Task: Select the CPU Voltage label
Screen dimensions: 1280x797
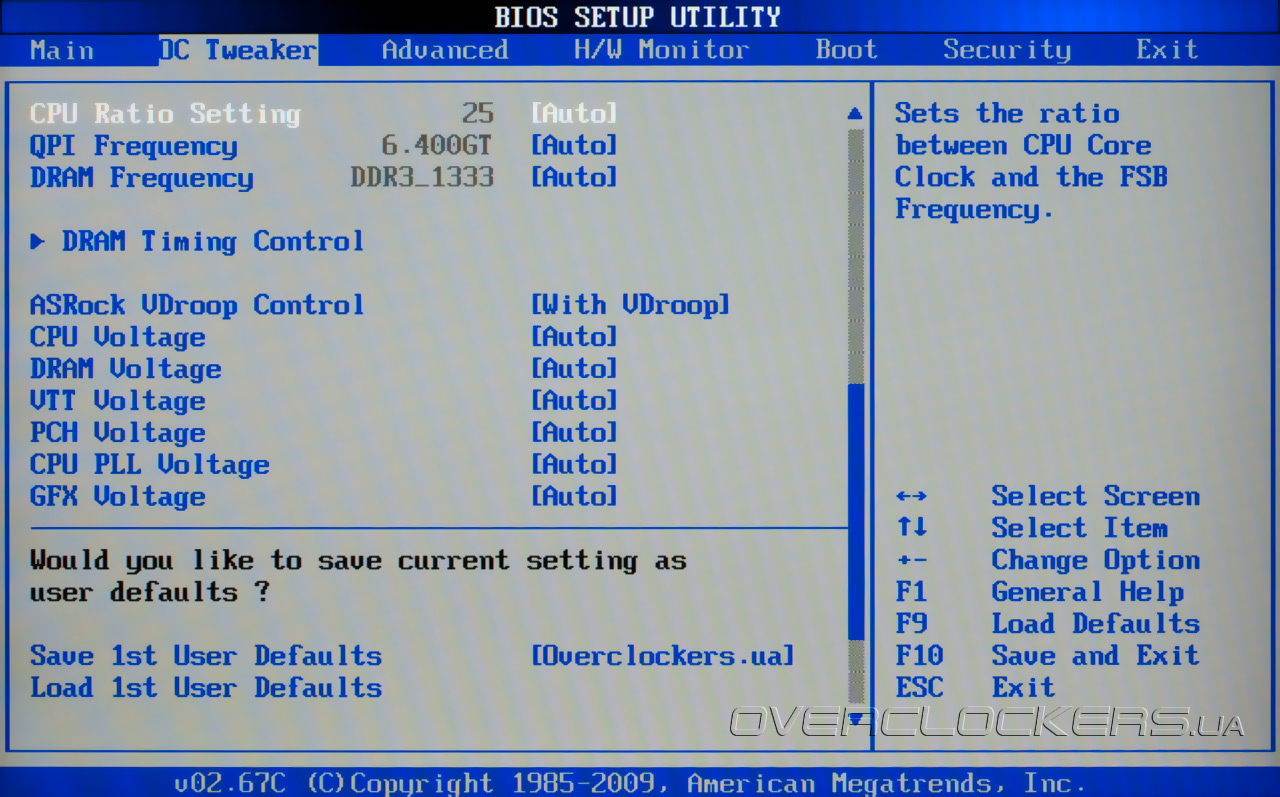Action: [x=118, y=337]
